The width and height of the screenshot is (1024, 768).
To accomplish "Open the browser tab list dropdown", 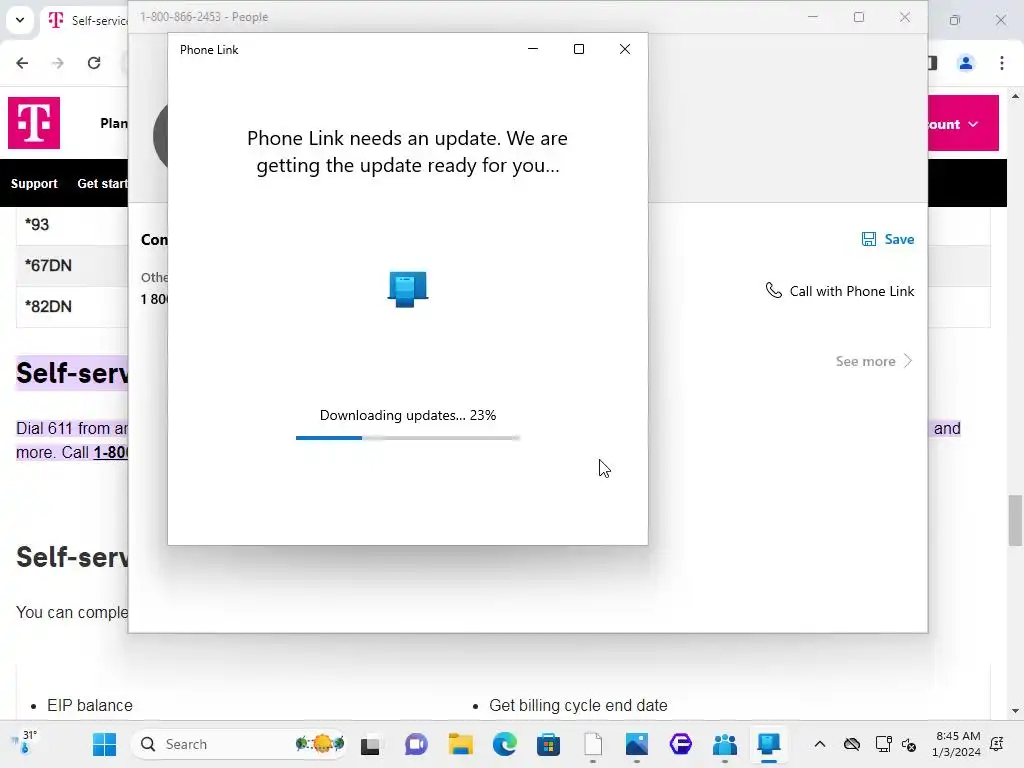I will [x=20, y=20].
